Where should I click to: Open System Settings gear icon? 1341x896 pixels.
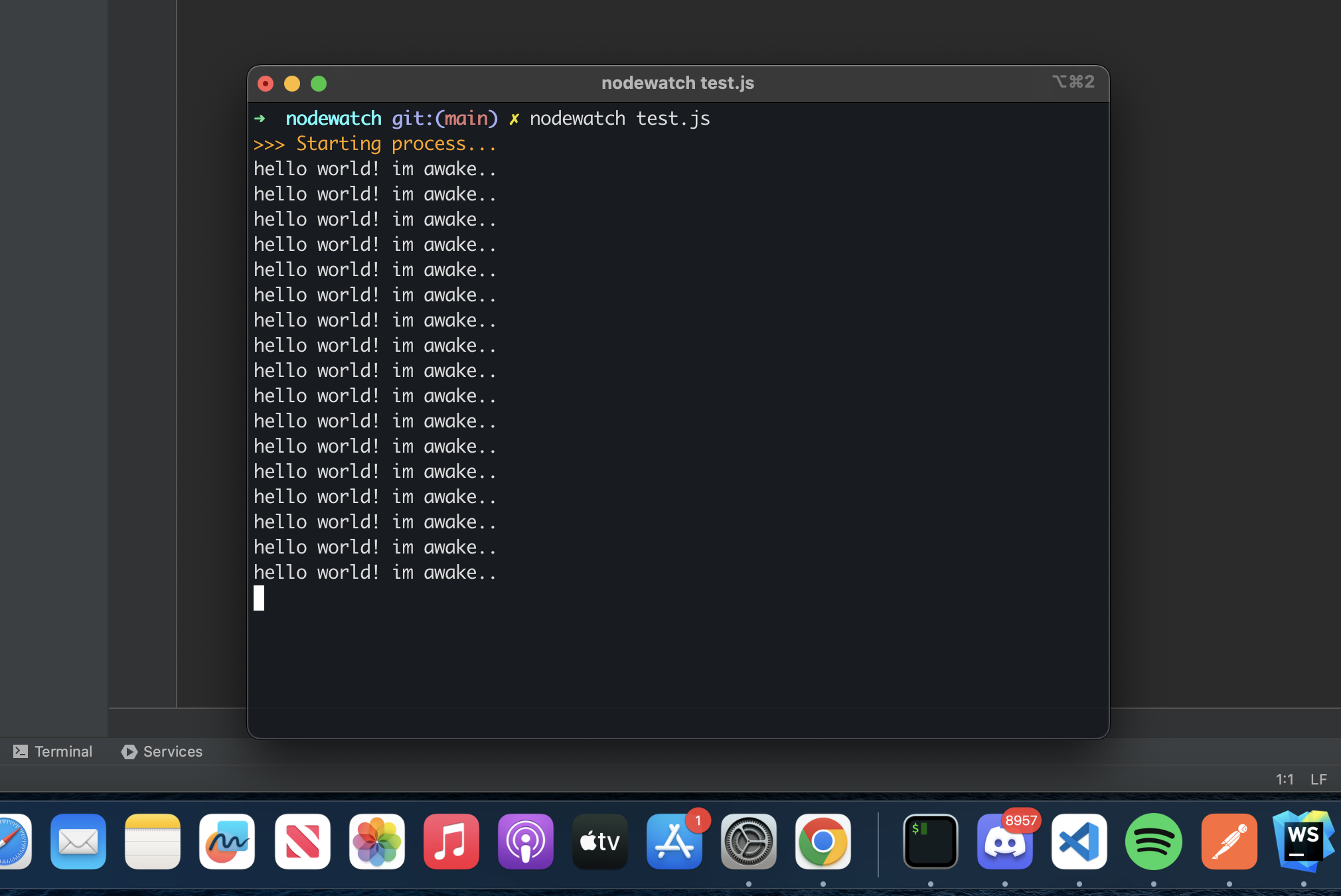coord(749,842)
